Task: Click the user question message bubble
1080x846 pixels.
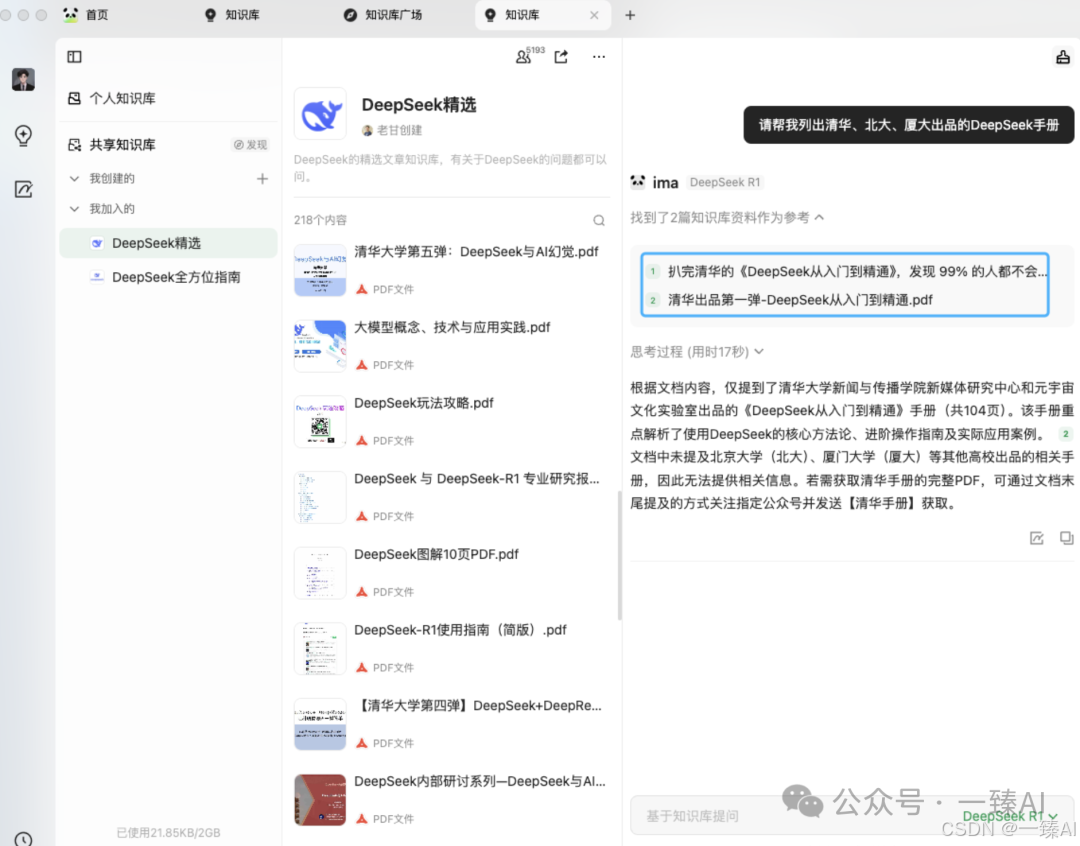Action: click(x=908, y=125)
